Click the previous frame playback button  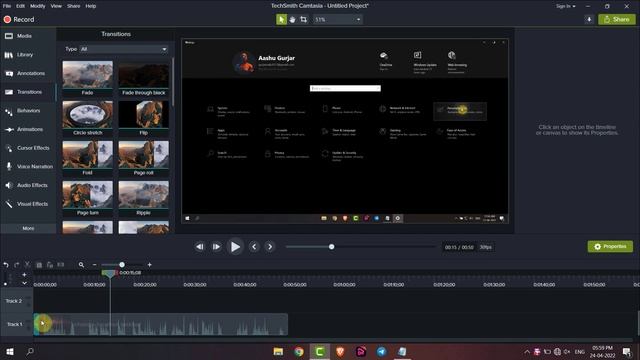pos(200,247)
